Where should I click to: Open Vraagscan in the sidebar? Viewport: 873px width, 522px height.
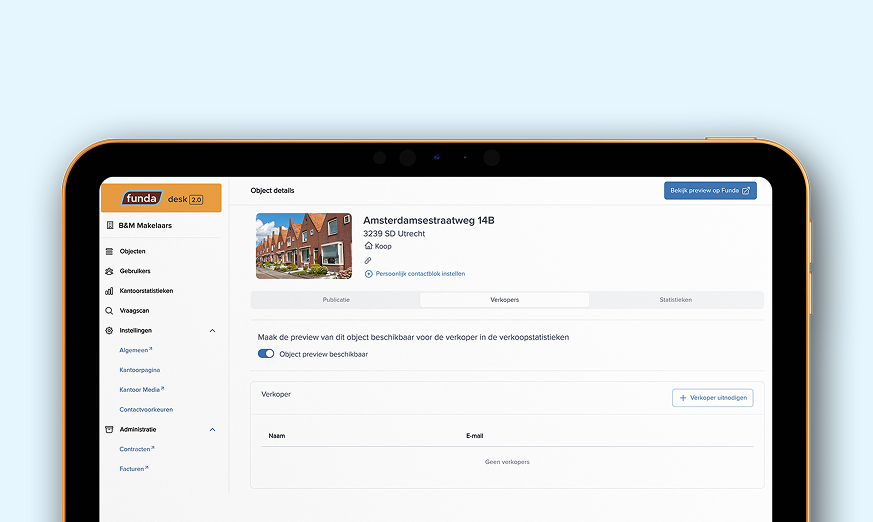(x=134, y=311)
